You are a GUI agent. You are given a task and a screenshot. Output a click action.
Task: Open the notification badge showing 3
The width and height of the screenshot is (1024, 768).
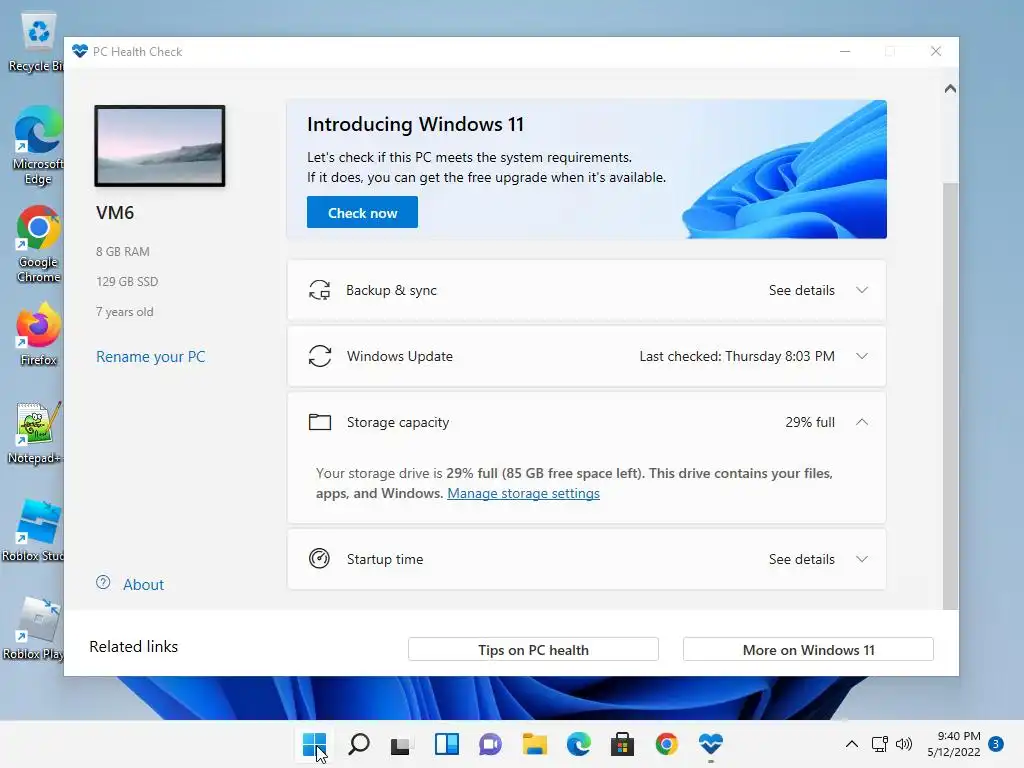pos(996,744)
